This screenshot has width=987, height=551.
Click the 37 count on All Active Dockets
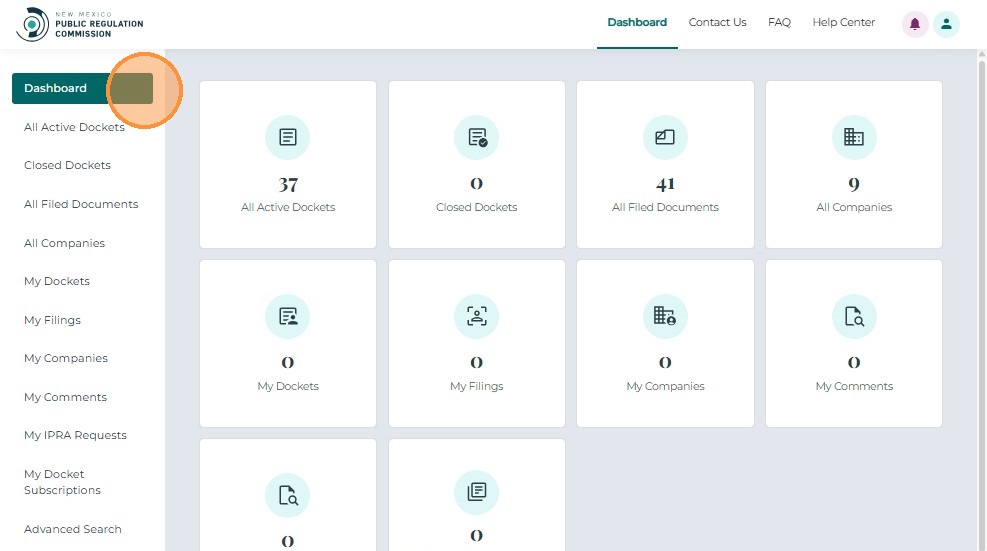[288, 185]
